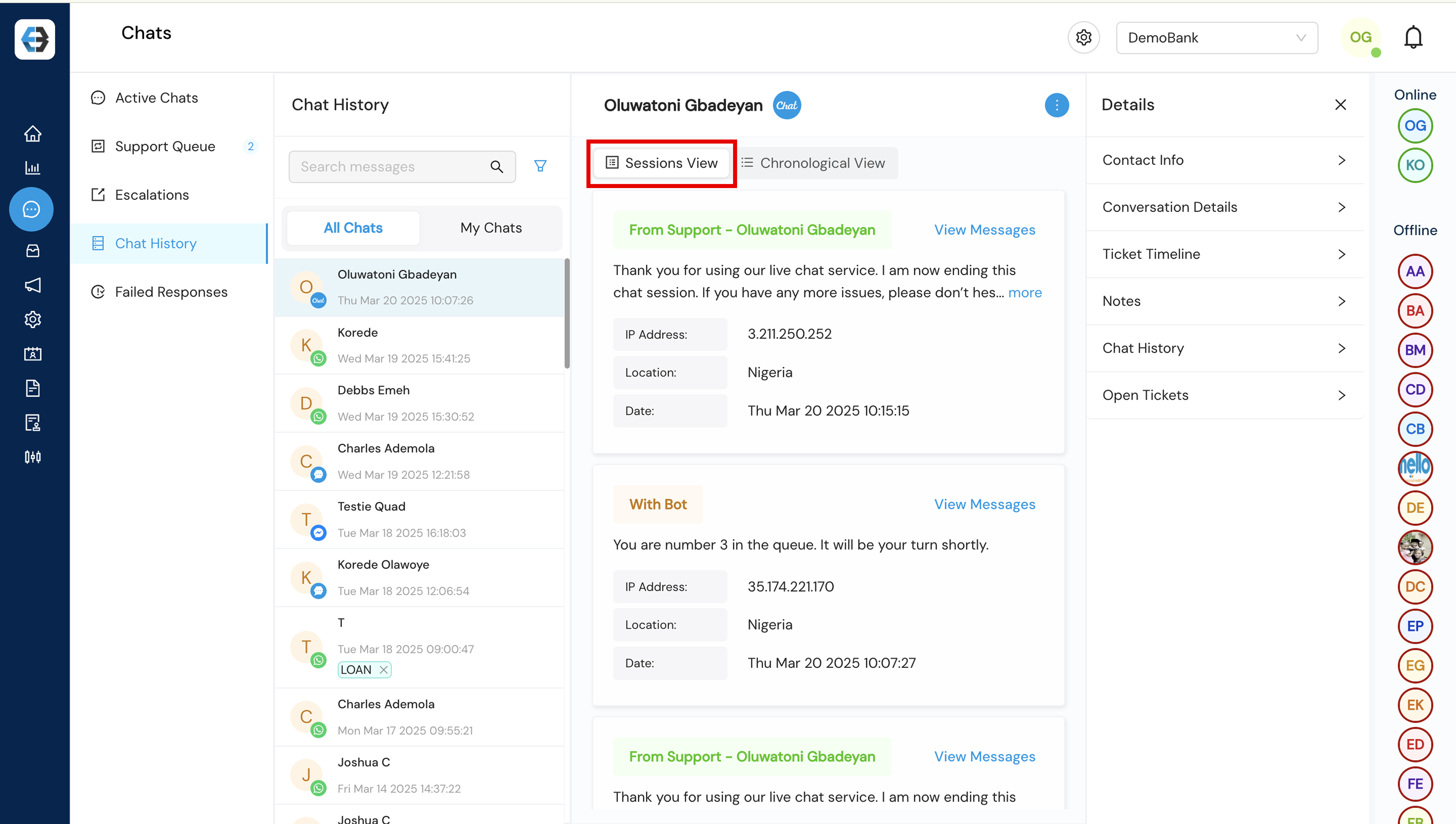Open the inbox tray sidebar icon
Viewport: 1456px width, 824px height.
point(32,250)
